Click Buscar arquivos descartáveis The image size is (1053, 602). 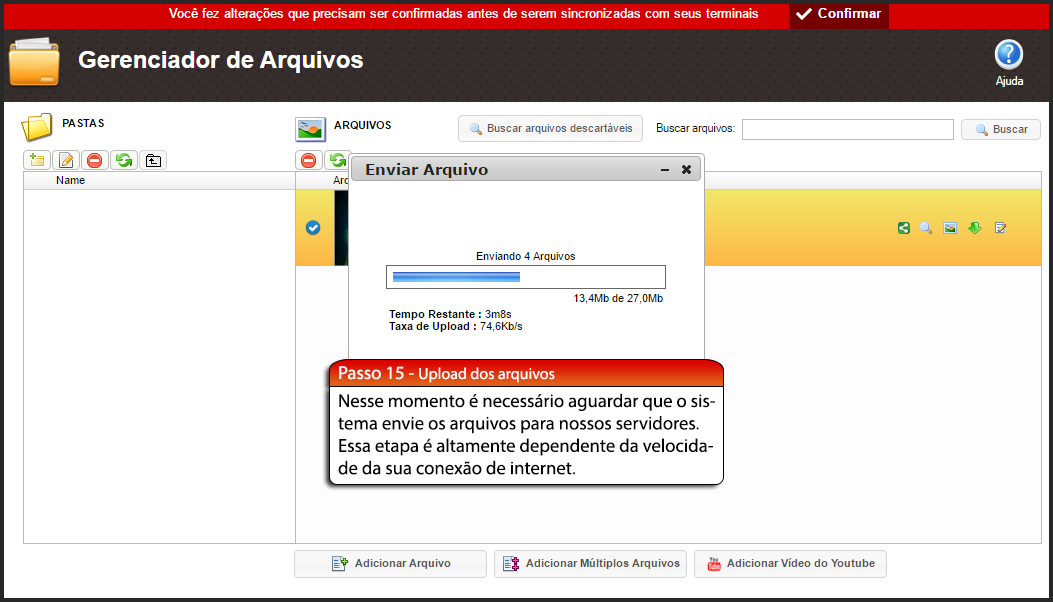point(550,128)
